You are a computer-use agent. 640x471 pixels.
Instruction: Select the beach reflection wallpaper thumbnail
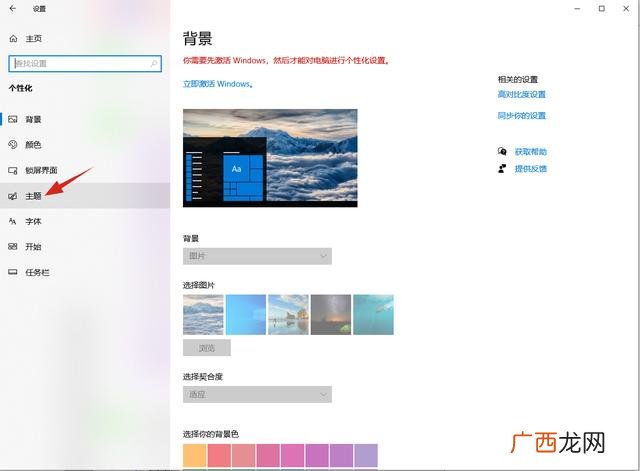(x=289, y=315)
